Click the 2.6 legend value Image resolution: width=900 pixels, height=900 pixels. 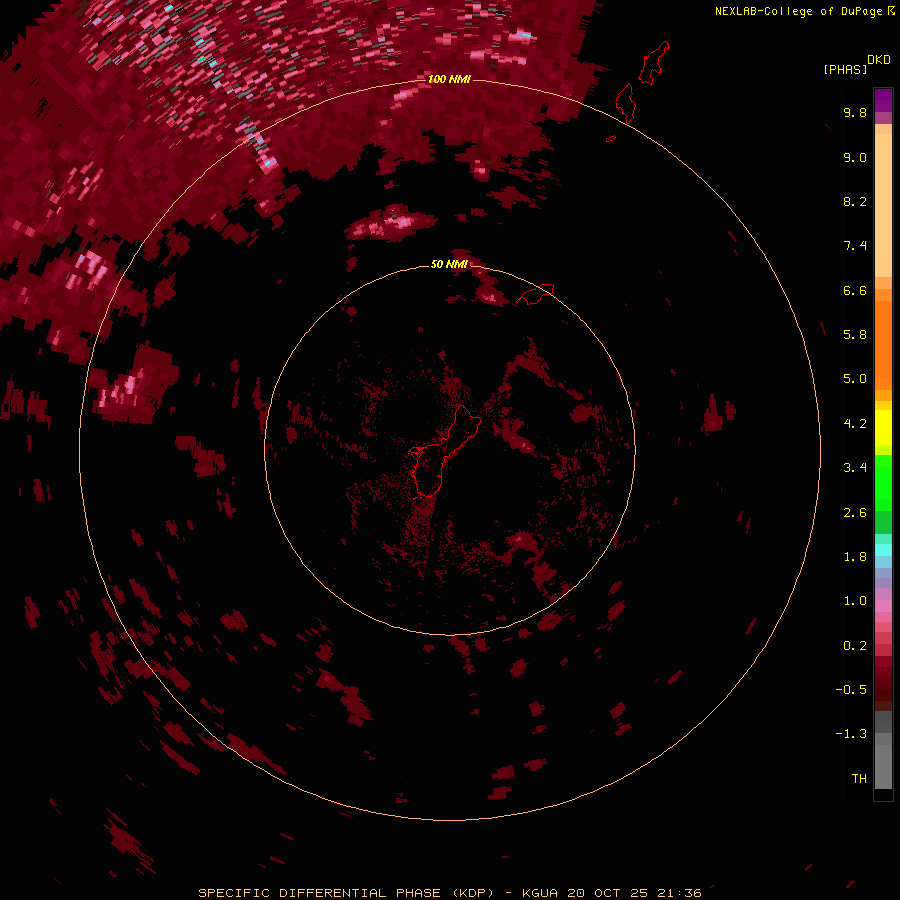855,513
